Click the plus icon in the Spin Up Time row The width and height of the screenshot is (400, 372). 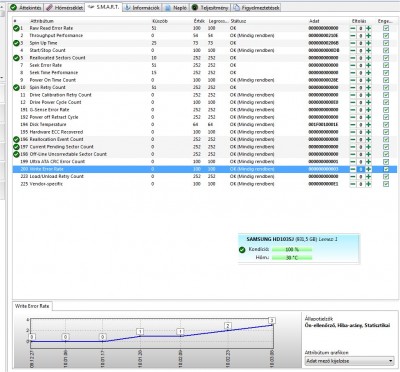click(368, 43)
